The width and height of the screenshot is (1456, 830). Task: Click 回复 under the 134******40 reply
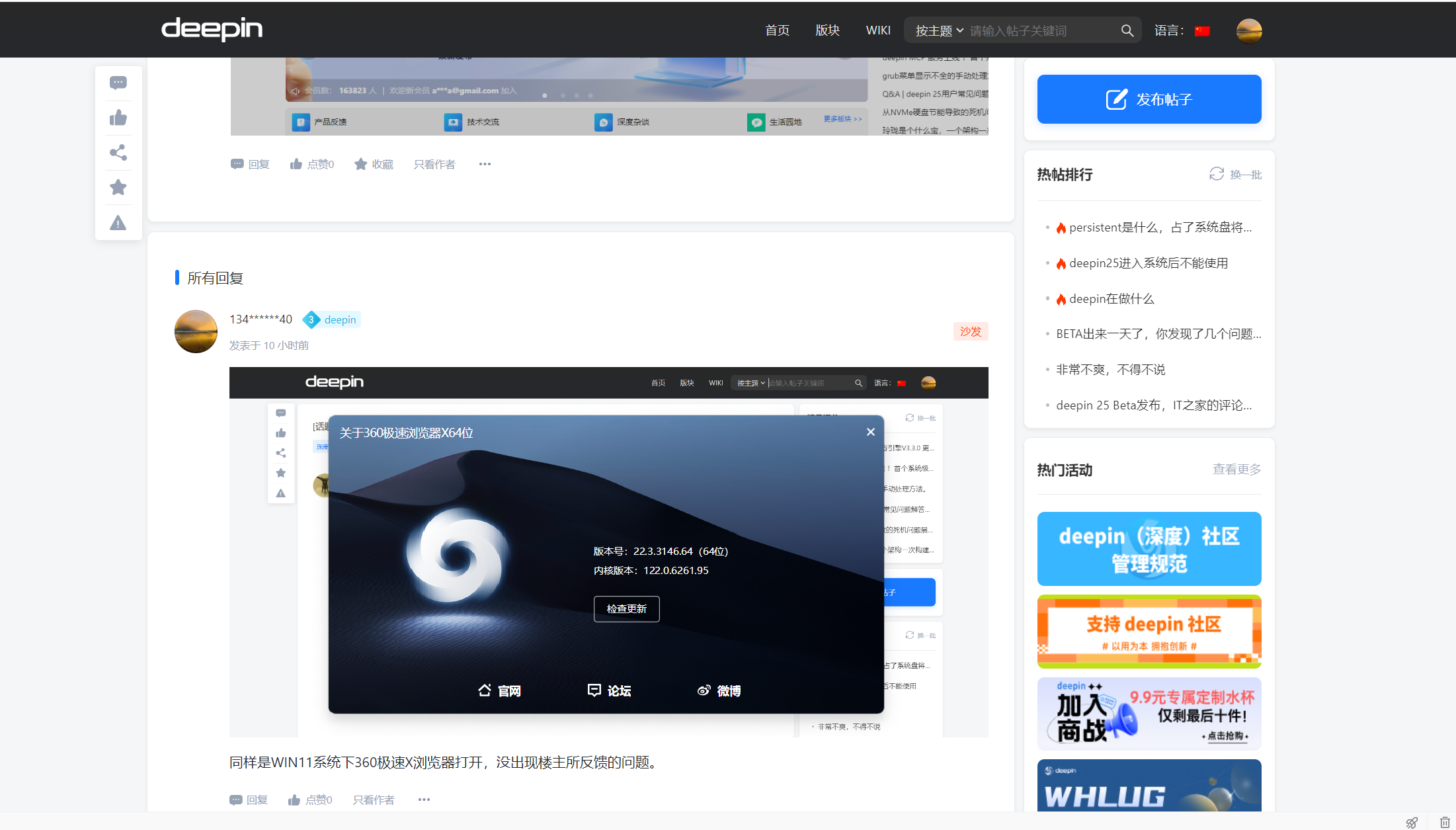coord(249,800)
